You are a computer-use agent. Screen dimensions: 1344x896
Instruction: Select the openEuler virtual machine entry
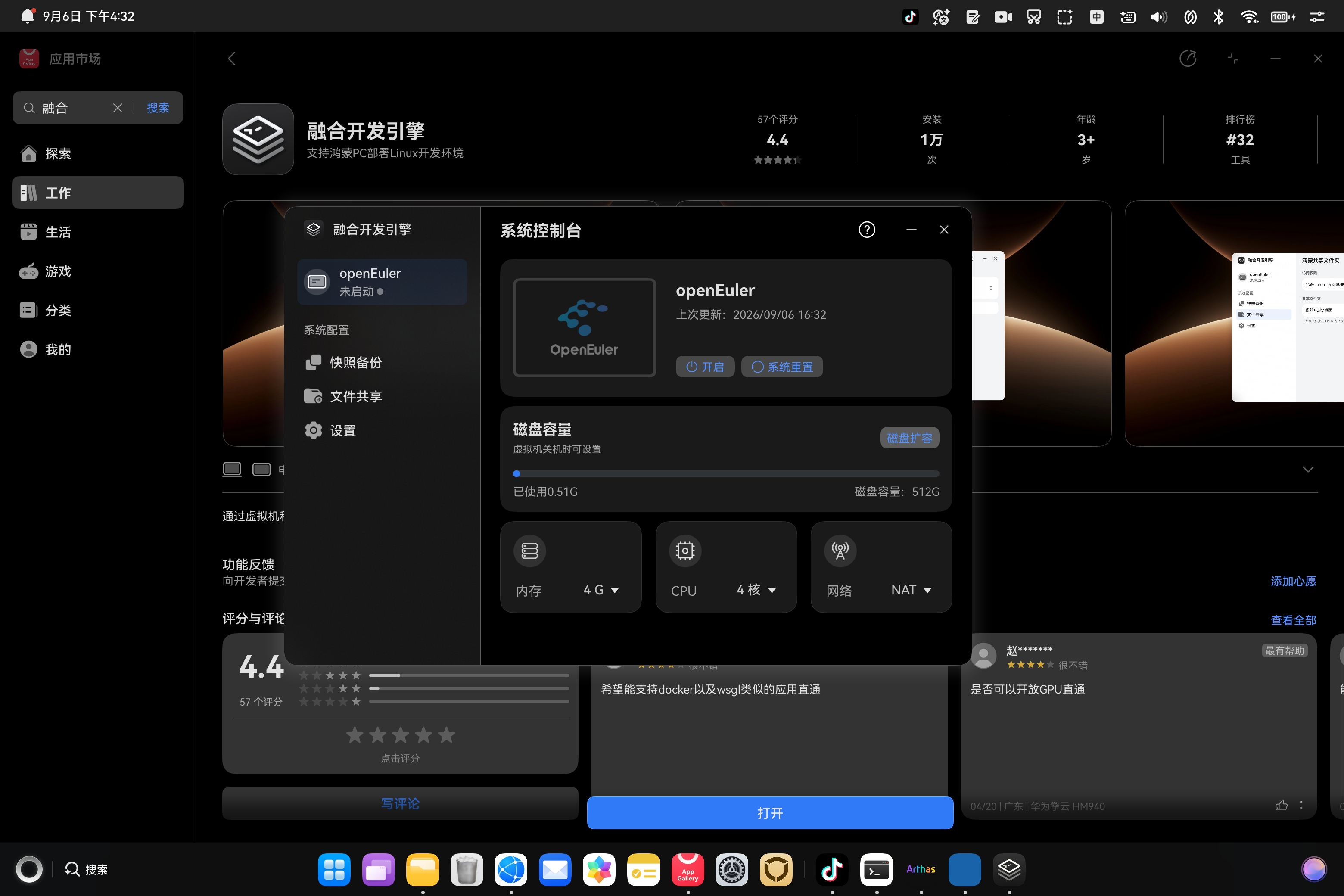coord(382,282)
